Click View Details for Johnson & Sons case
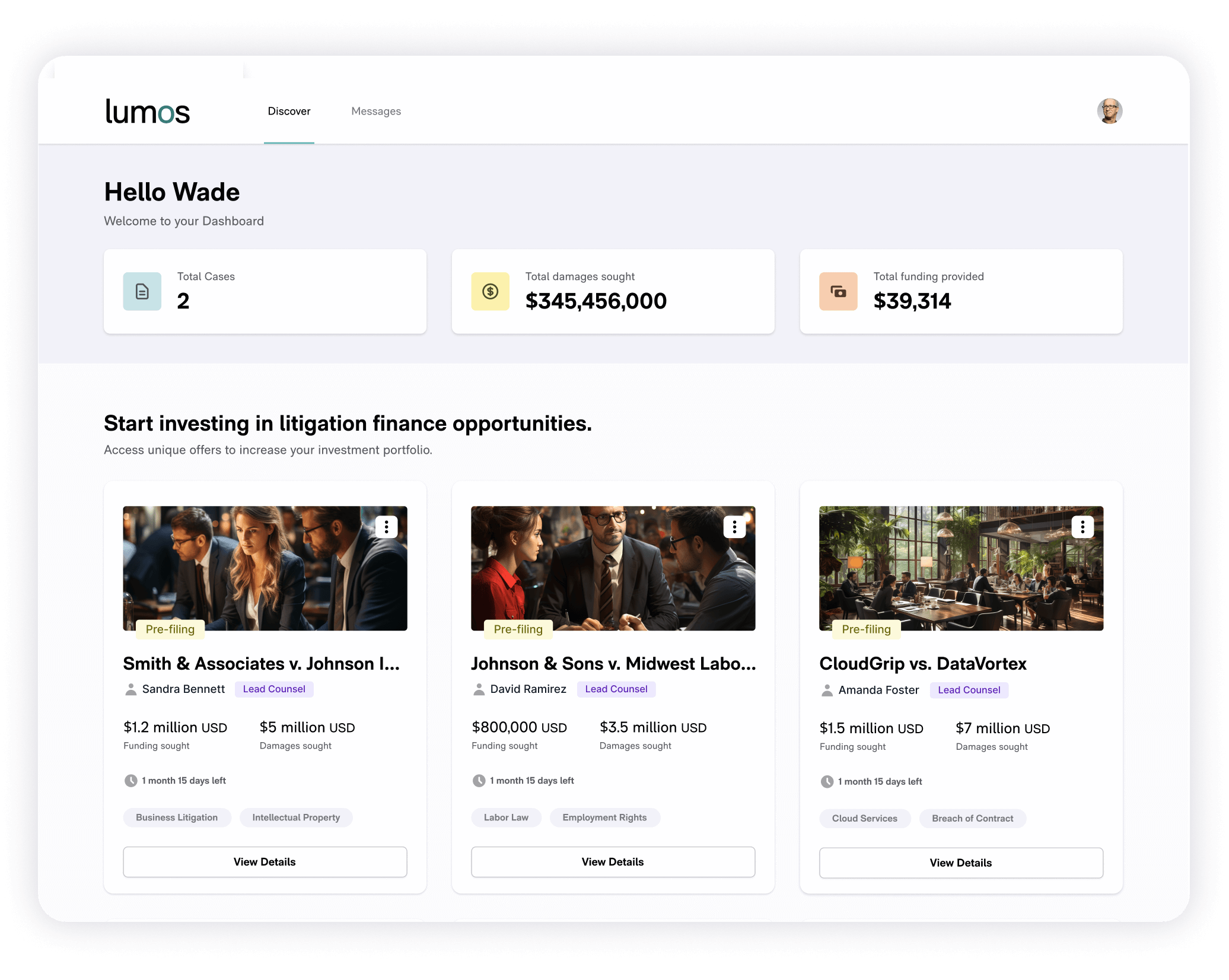This screenshot has width=1229, height=980. [x=613, y=861]
